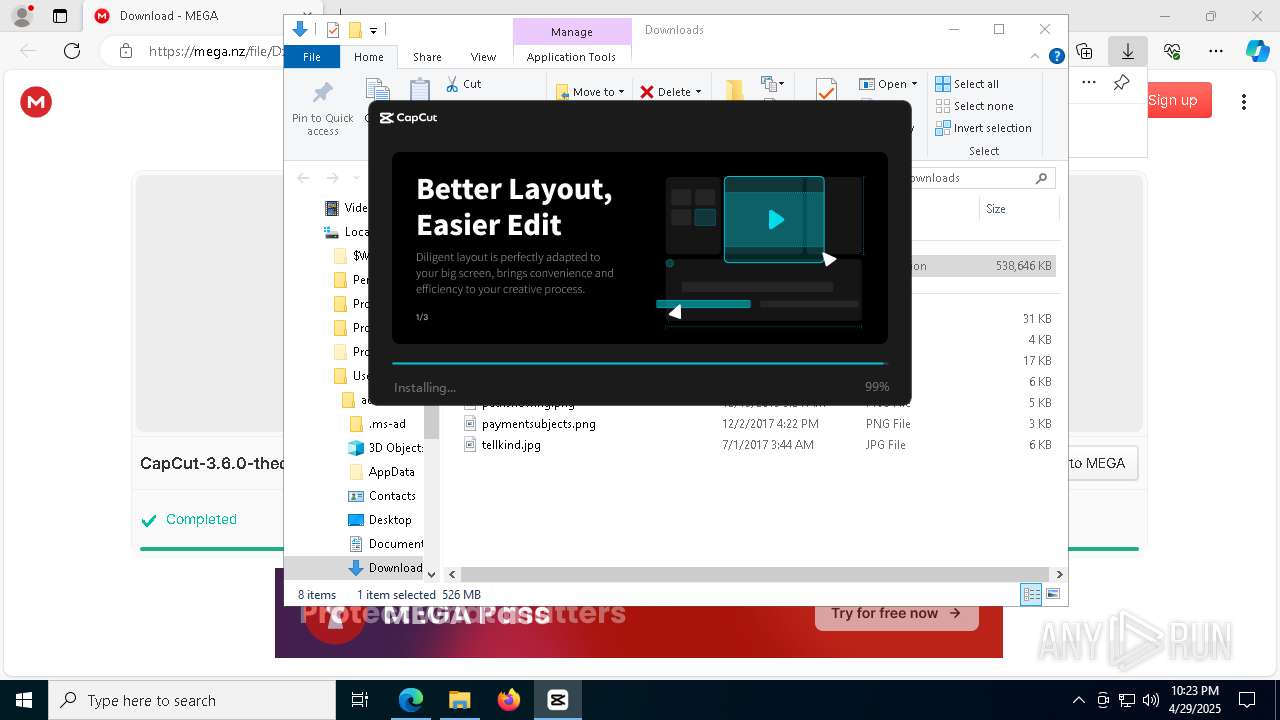Image resolution: width=1280 pixels, height=720 pixels.
Task: Switch Explorer to large icons view
Action: [x=1052, y=594]
